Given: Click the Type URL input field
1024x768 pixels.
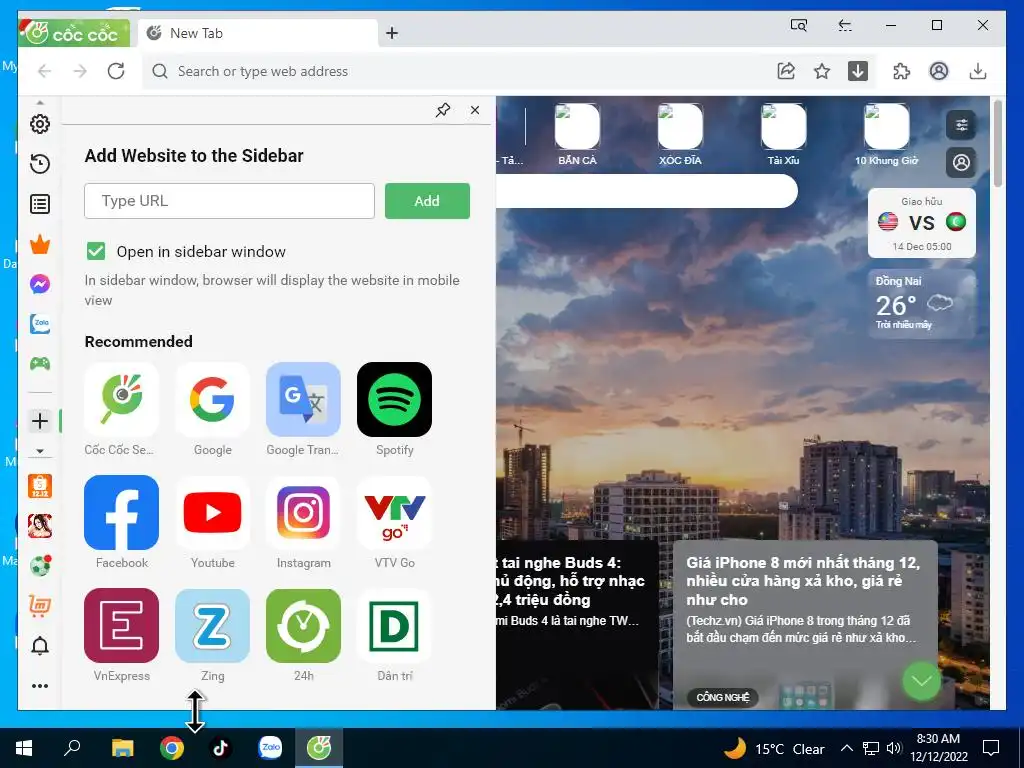Looking at the screenshot, I should [229, 200].
